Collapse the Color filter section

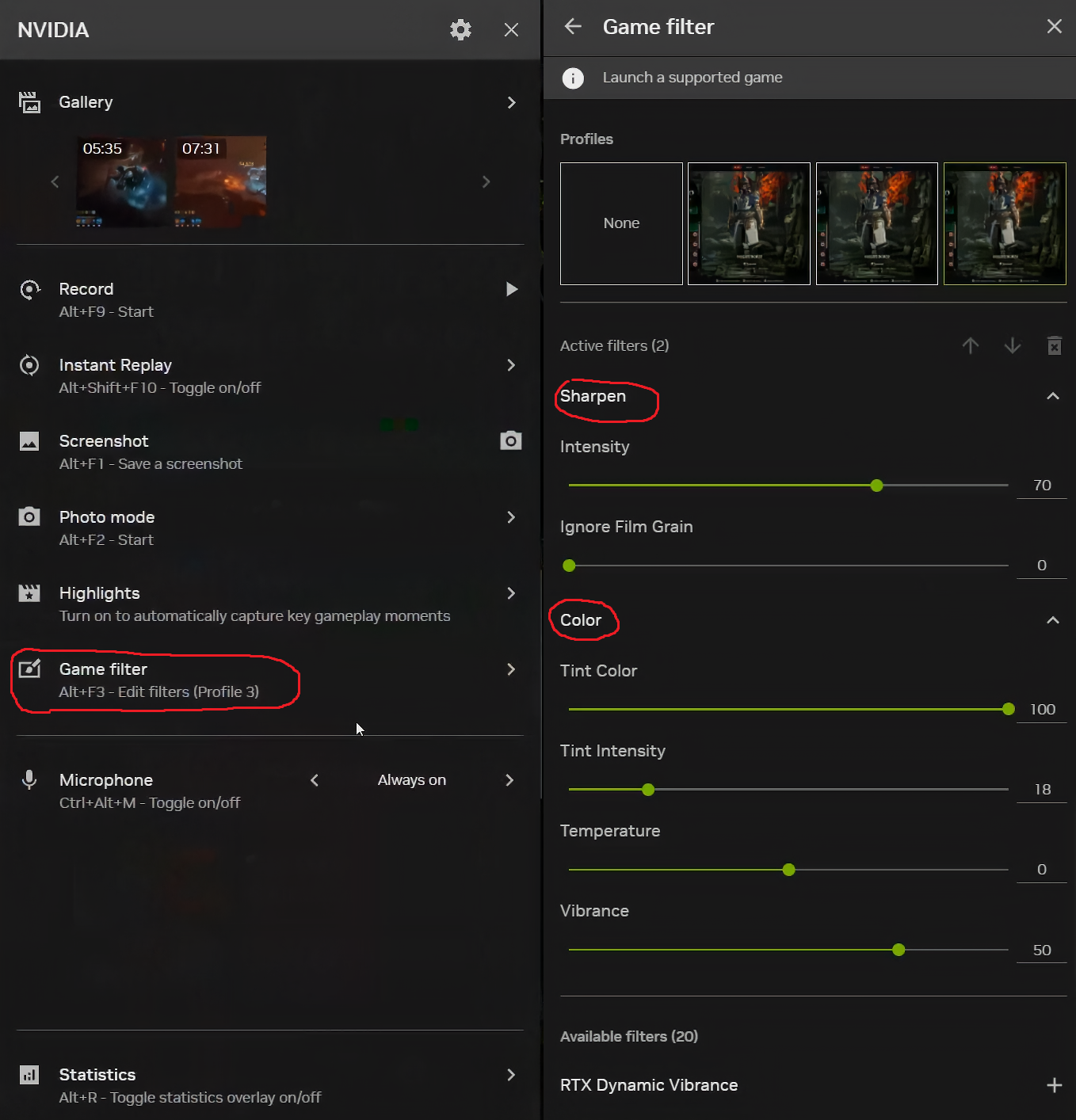[1053, 620]
